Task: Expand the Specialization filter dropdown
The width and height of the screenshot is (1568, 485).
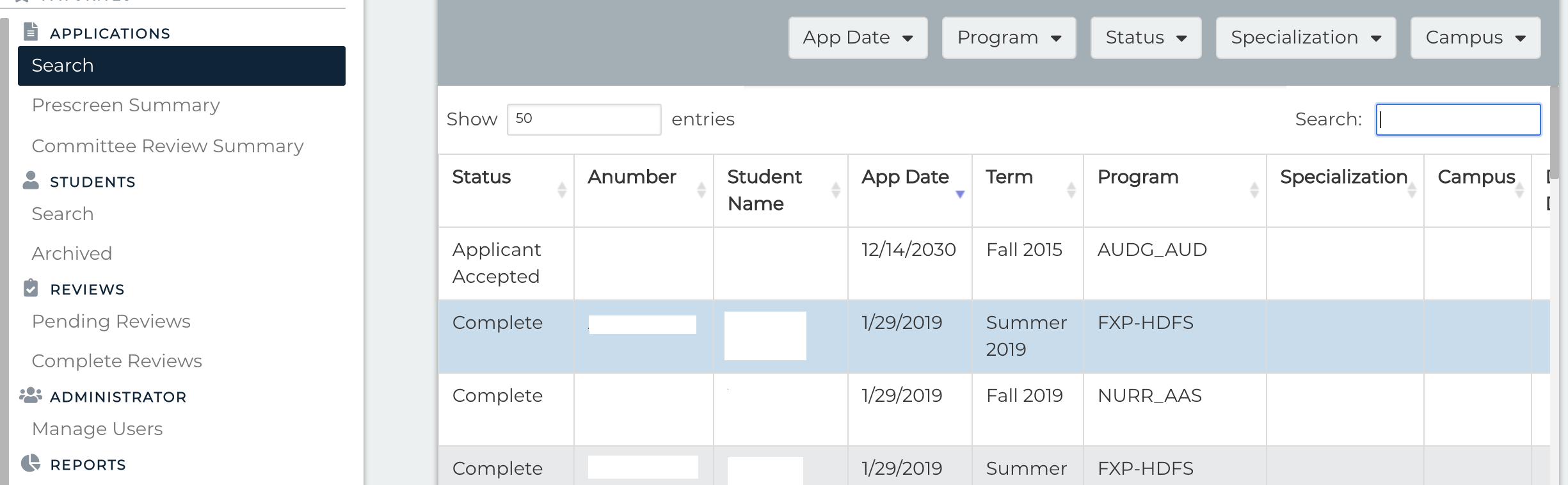Action: point(1306,38)
